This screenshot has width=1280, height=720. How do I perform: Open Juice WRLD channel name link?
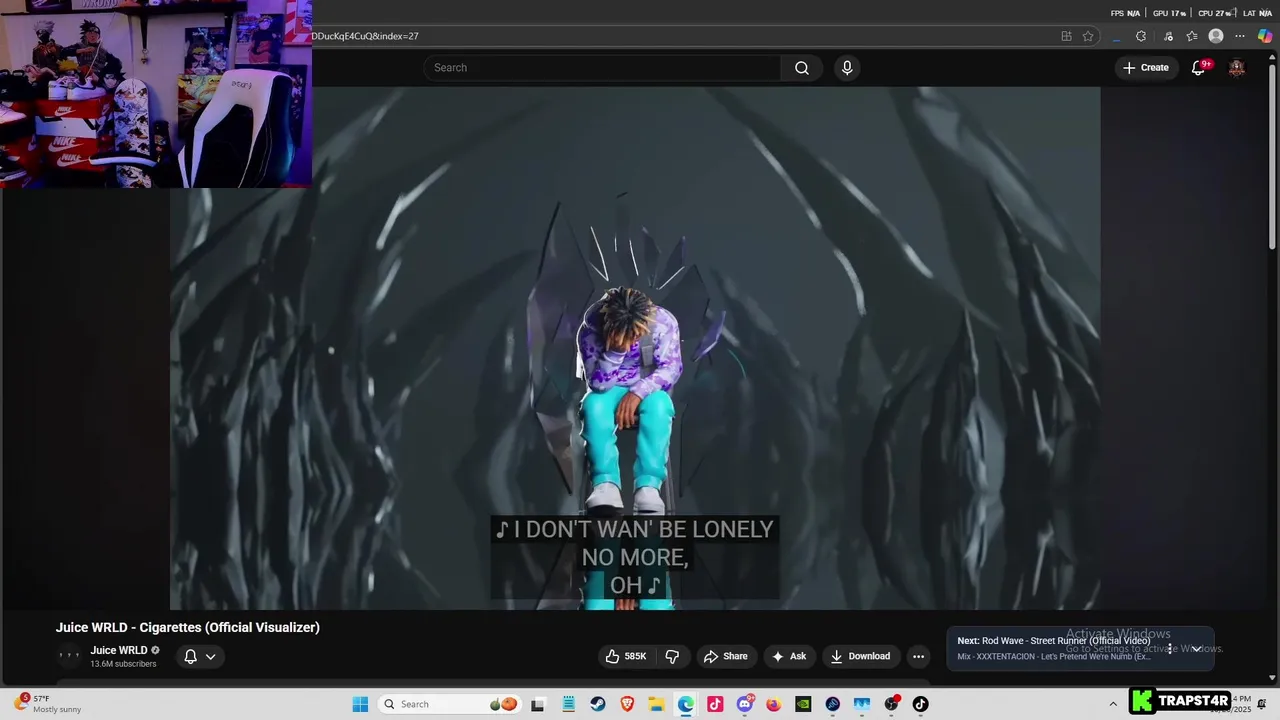(x=119, y=650)
